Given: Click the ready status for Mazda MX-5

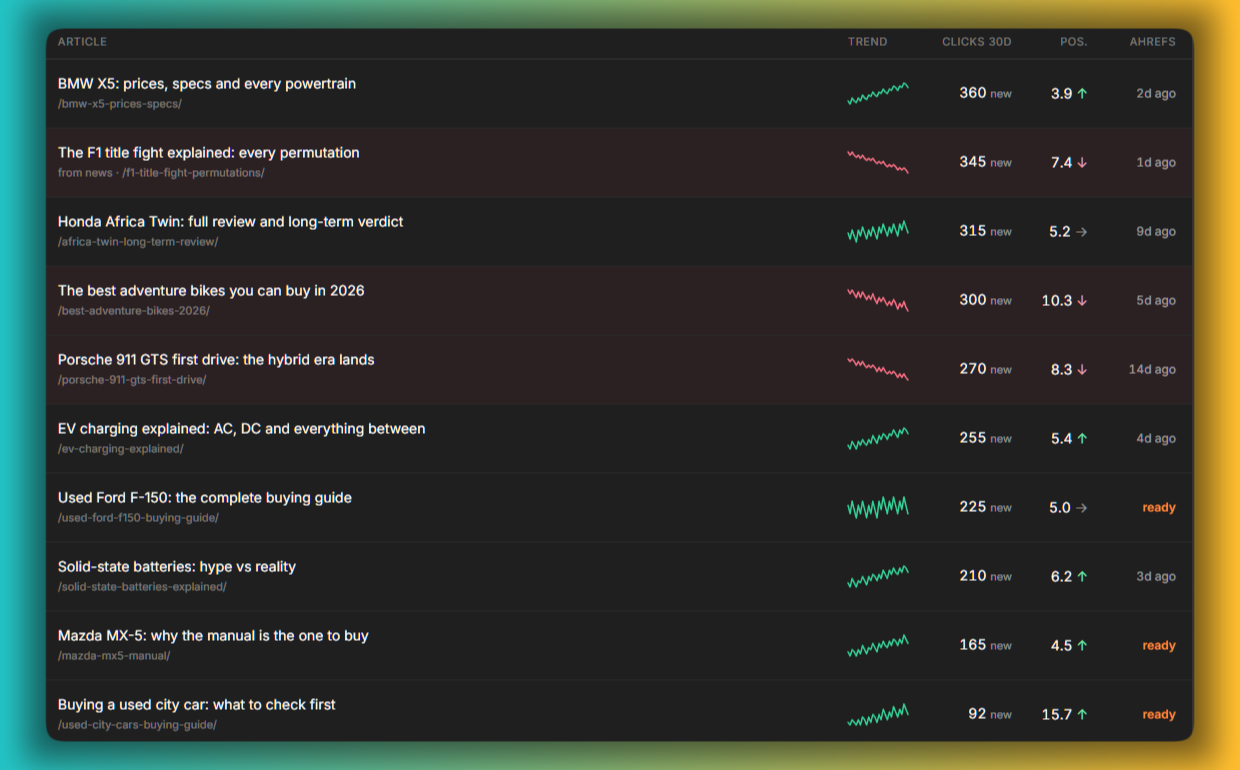Looking at the screenshot, I should pos(1159,645).
